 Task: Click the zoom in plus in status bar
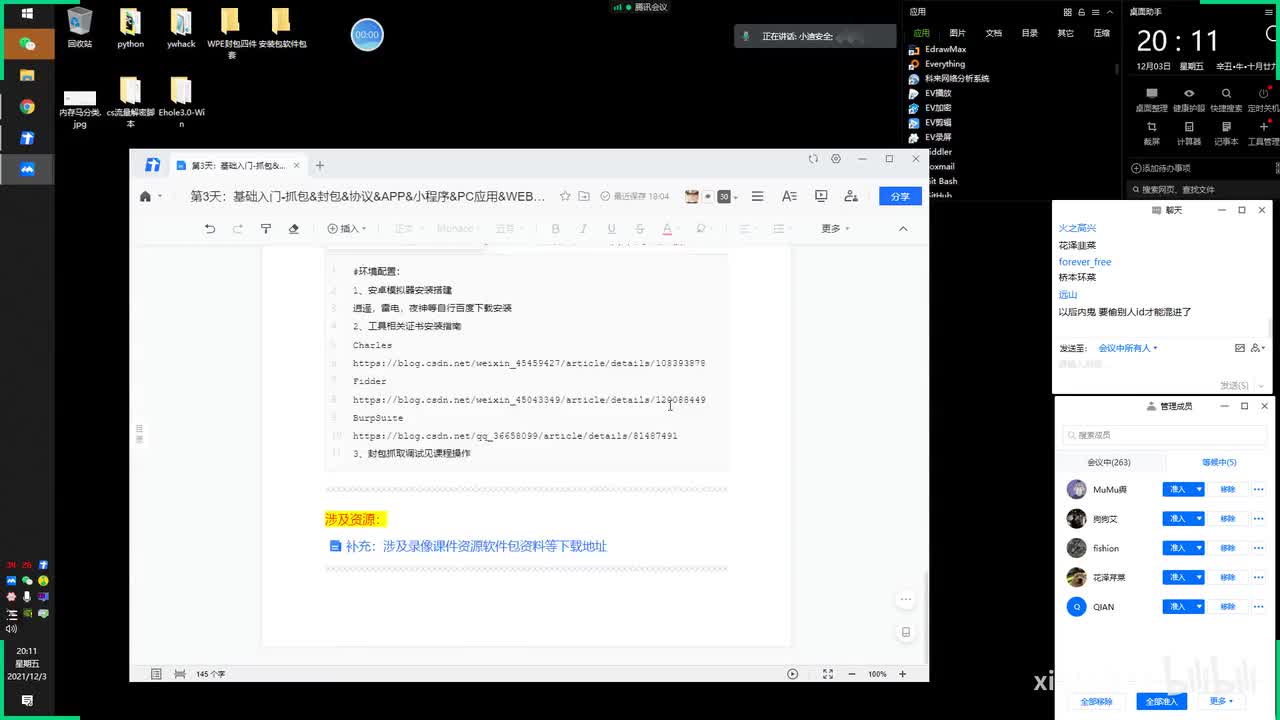click(x=902, y=674)
